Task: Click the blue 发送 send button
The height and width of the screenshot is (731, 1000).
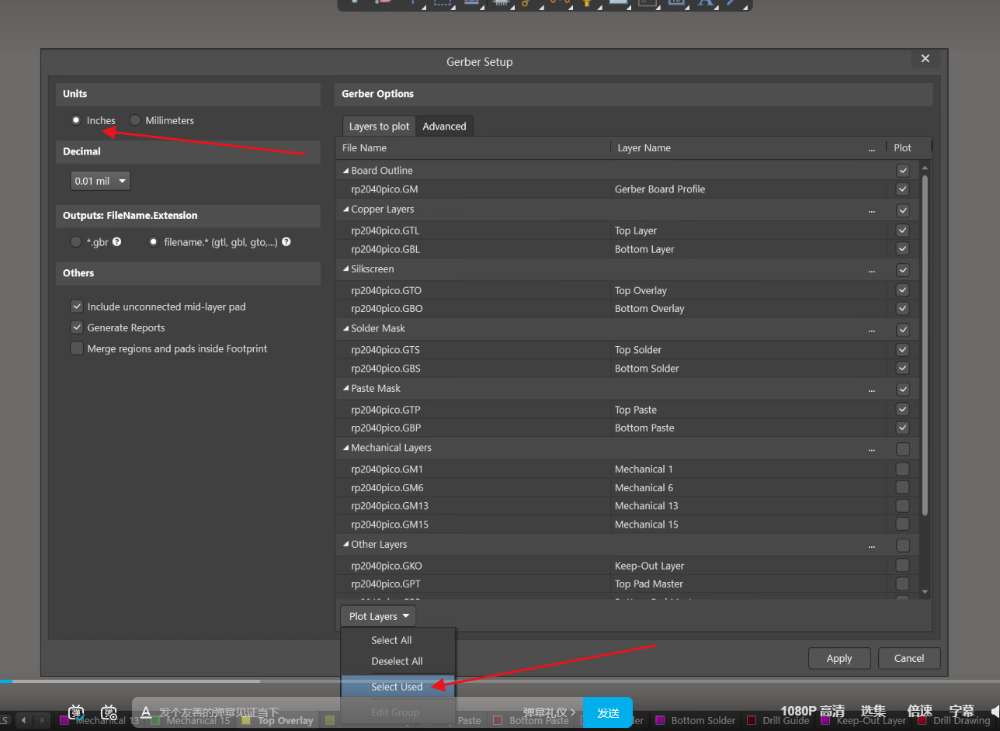Action: coord(608,713)
